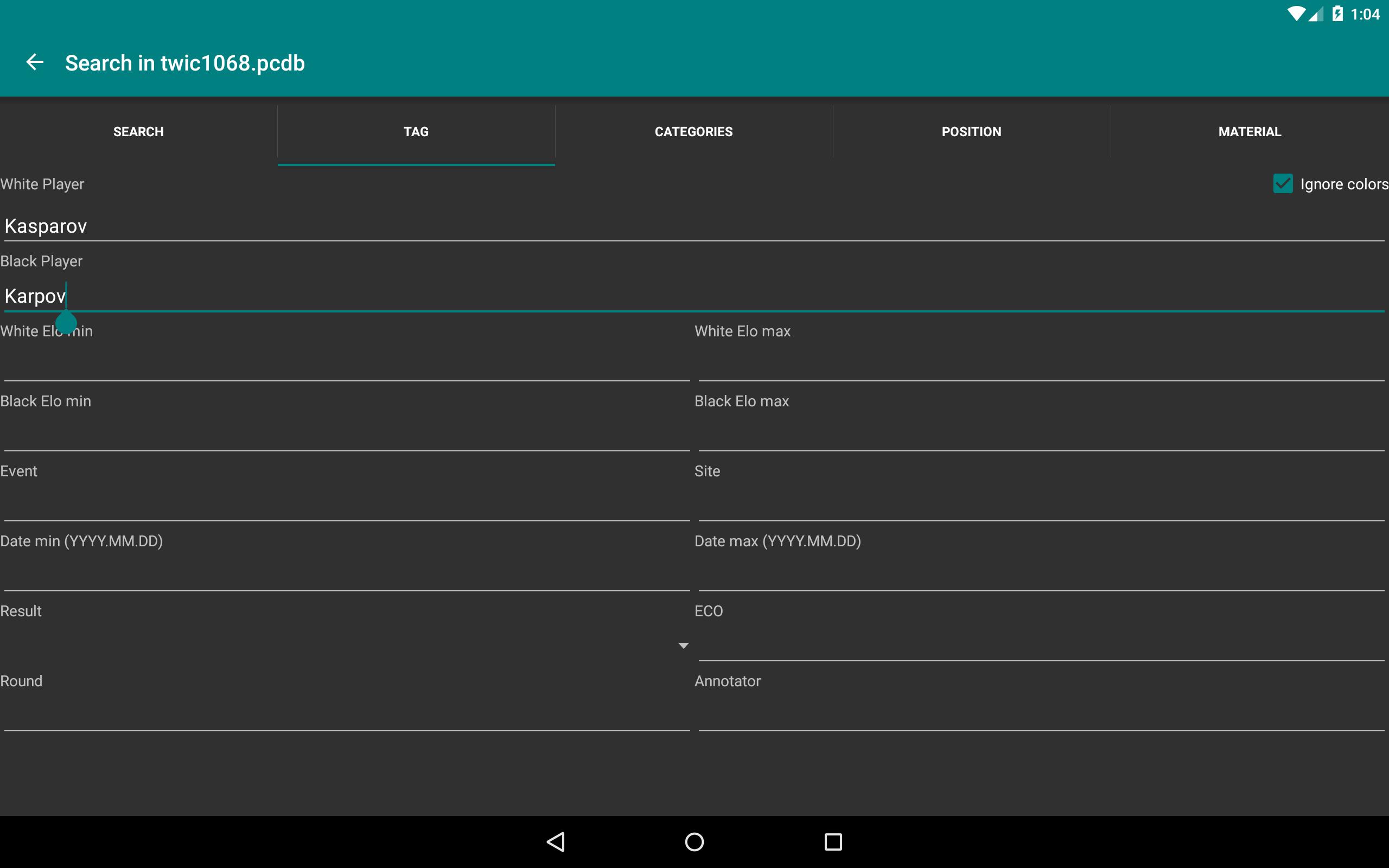Click the Round input field
Screen dimensions: 1389x868
tap(347, 716)
